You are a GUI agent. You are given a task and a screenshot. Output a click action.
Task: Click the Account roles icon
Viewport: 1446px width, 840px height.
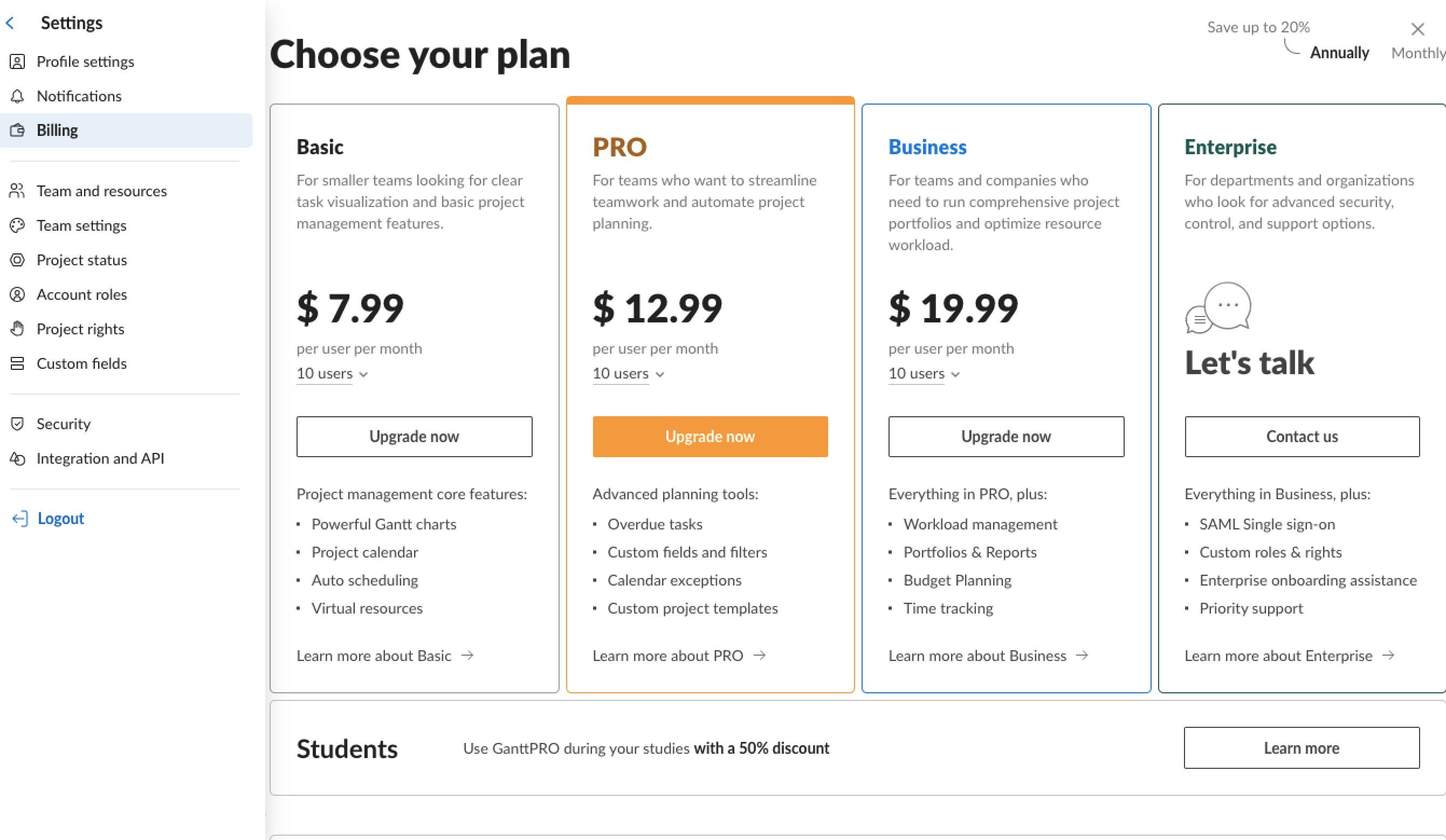point(17,294)
